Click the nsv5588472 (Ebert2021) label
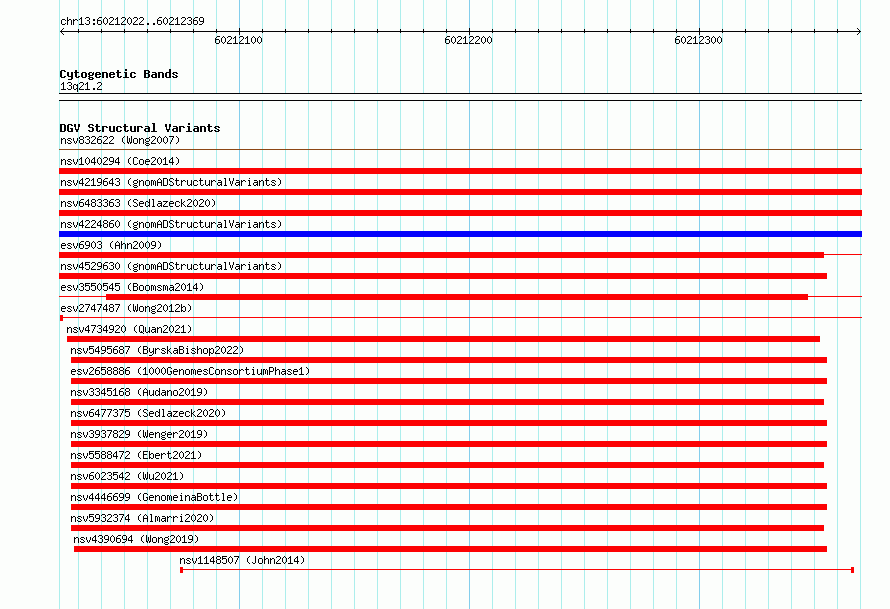The image size is (890, 609). point(136,455)
